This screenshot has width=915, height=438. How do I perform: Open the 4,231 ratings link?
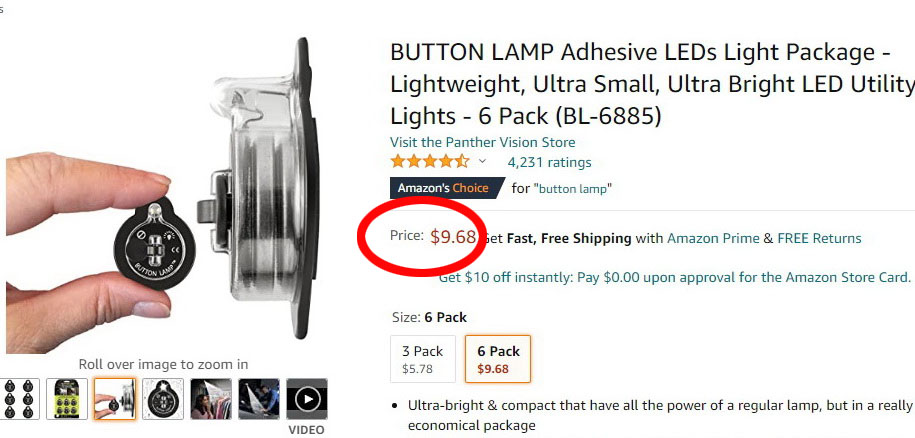click(x=549, y=162)
